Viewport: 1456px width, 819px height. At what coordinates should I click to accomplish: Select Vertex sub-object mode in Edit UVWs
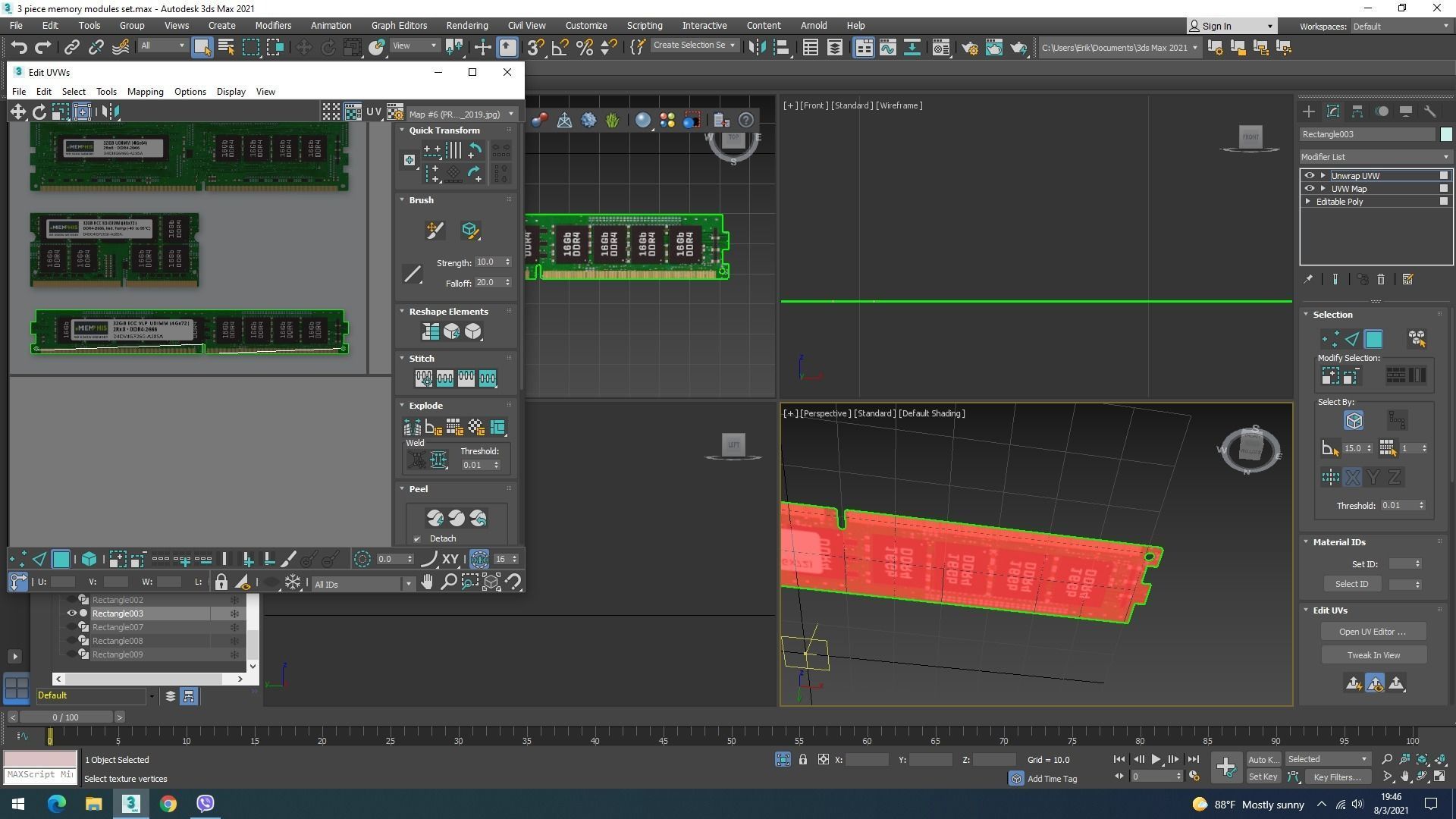pyautogui.click(x=17, y=560)
